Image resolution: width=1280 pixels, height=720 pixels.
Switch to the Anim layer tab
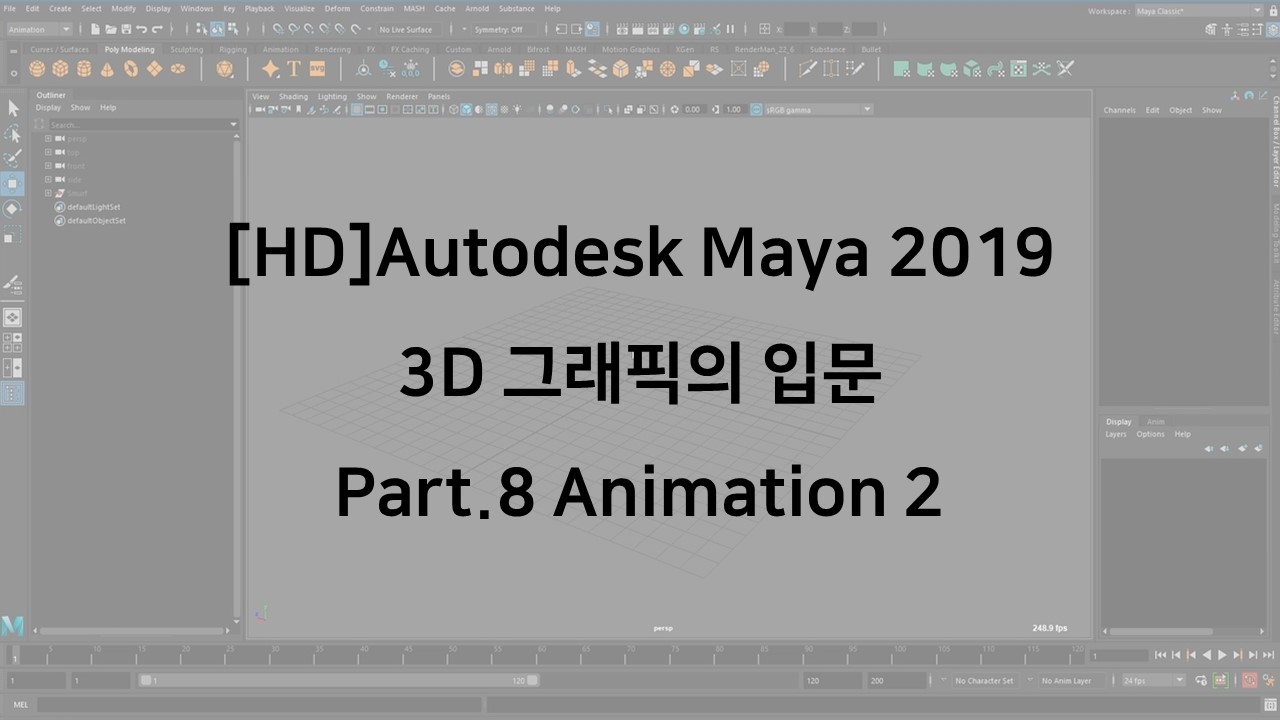tap(1155, 421)
